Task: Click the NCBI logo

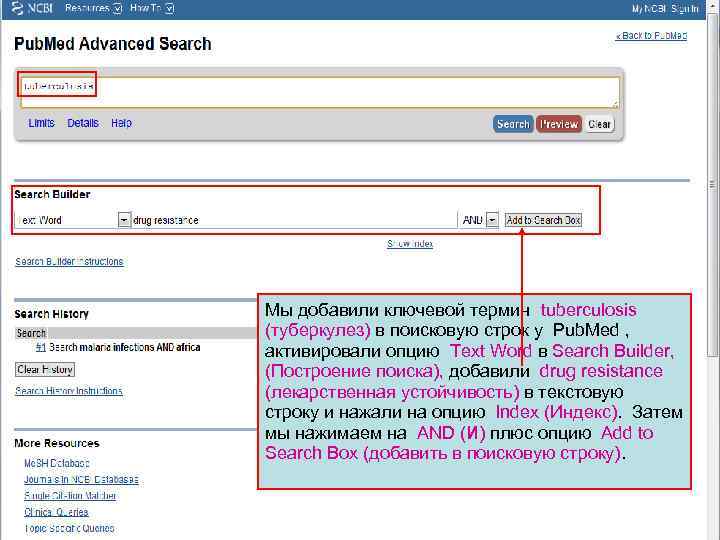Action: 32,8
